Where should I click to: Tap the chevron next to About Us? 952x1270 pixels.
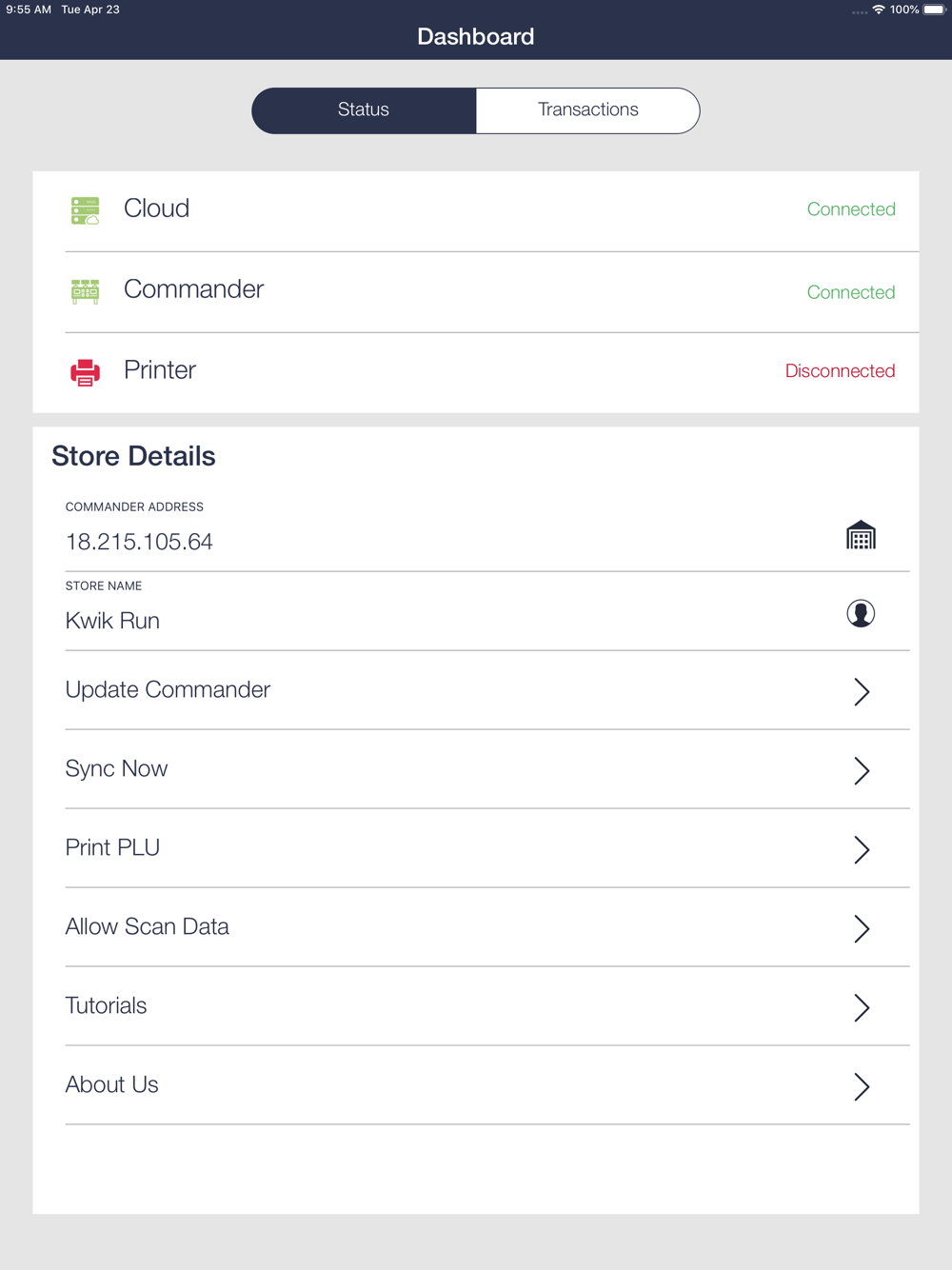click(x=862, y=1086)
